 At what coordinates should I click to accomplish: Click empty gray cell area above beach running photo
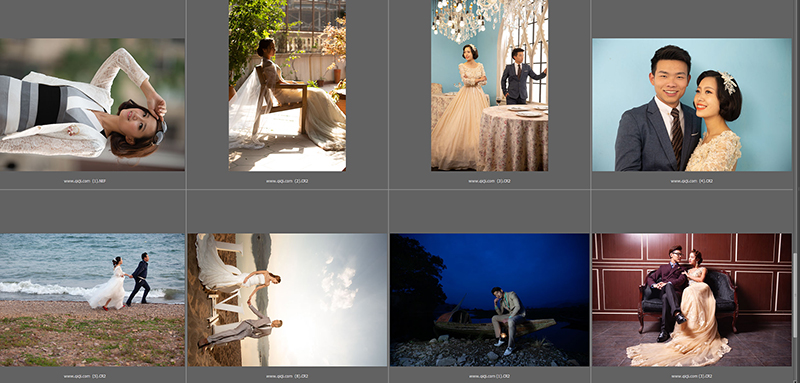tap(92, 212)
